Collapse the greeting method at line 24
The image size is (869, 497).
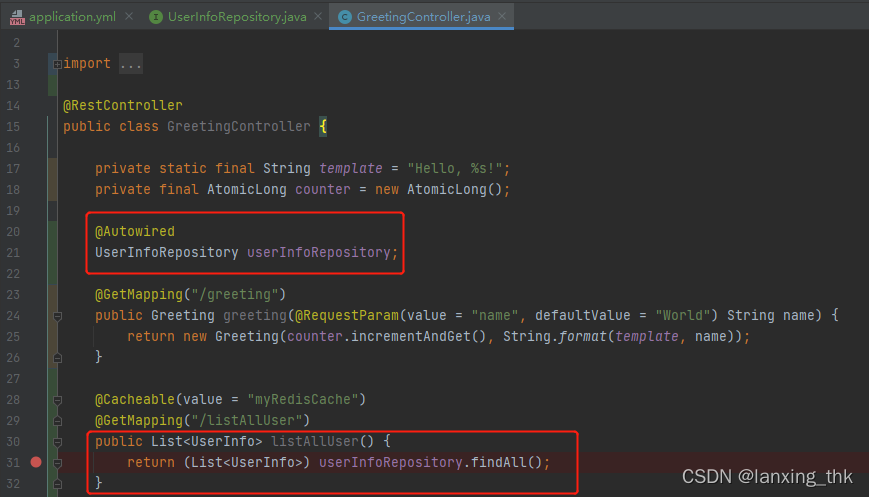57,316
